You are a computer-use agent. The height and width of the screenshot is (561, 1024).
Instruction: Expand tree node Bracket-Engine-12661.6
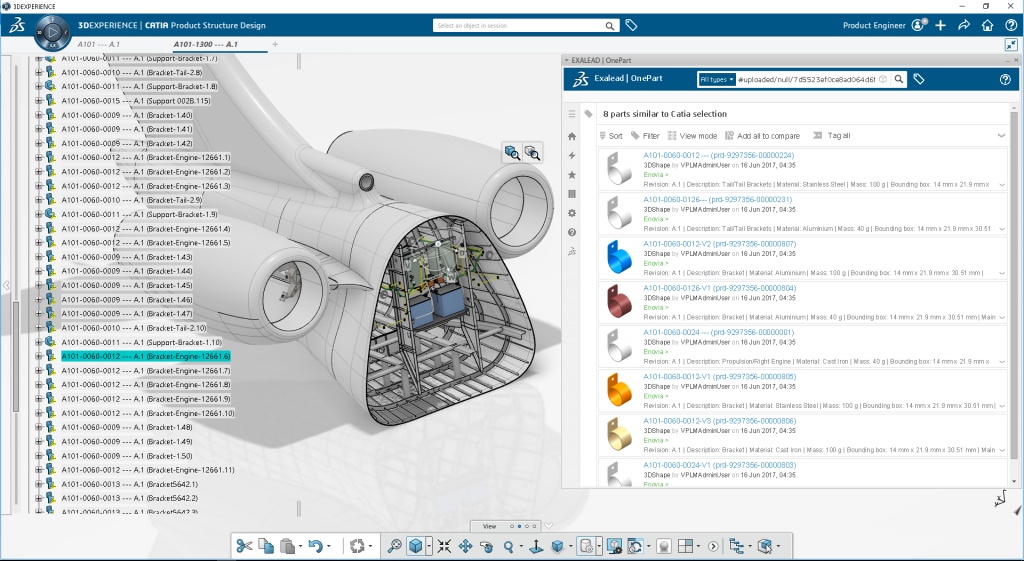click(x=39, y=356)
